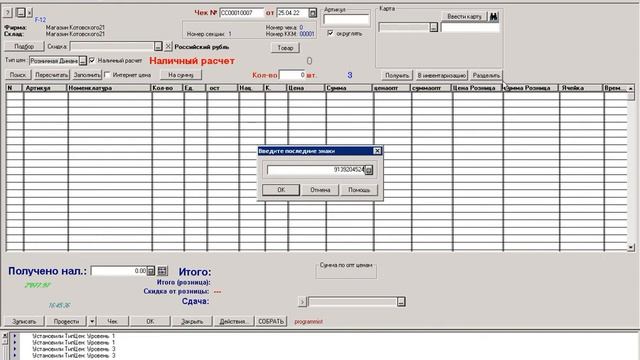
Task: Click the card number field right of Карта selector
Action: (x=470, y=27)
